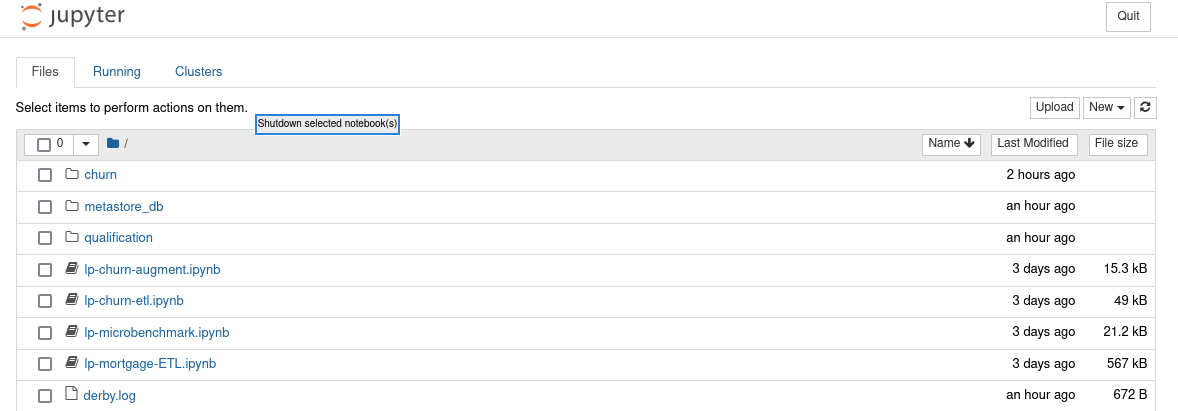Click the refresh notebook list icon
Viewport: 1178px width, 411px height.
1147,108
